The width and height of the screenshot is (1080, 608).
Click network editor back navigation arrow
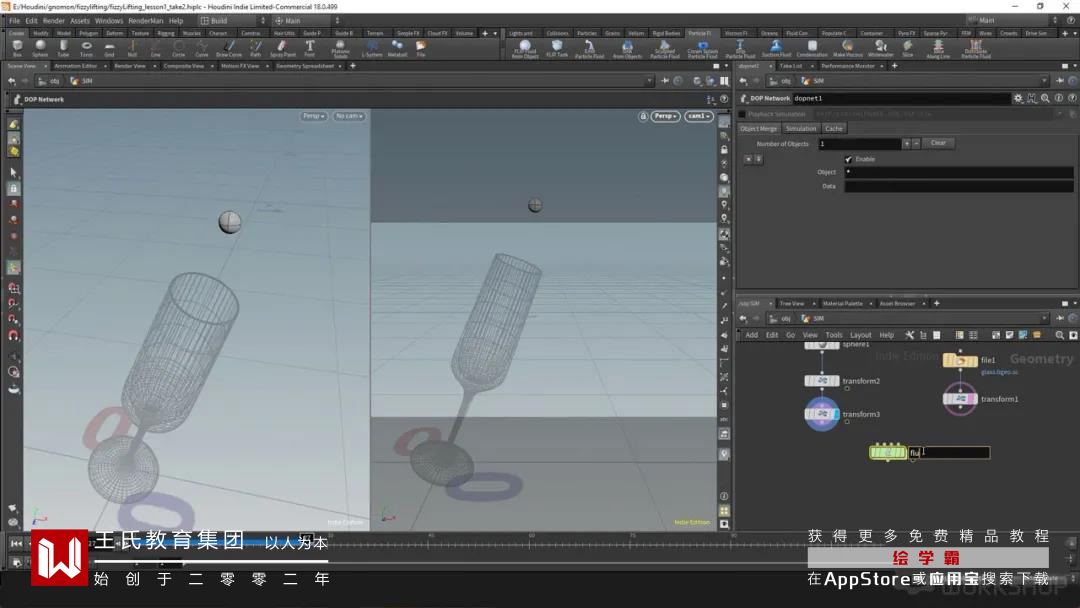pos(743,318)
